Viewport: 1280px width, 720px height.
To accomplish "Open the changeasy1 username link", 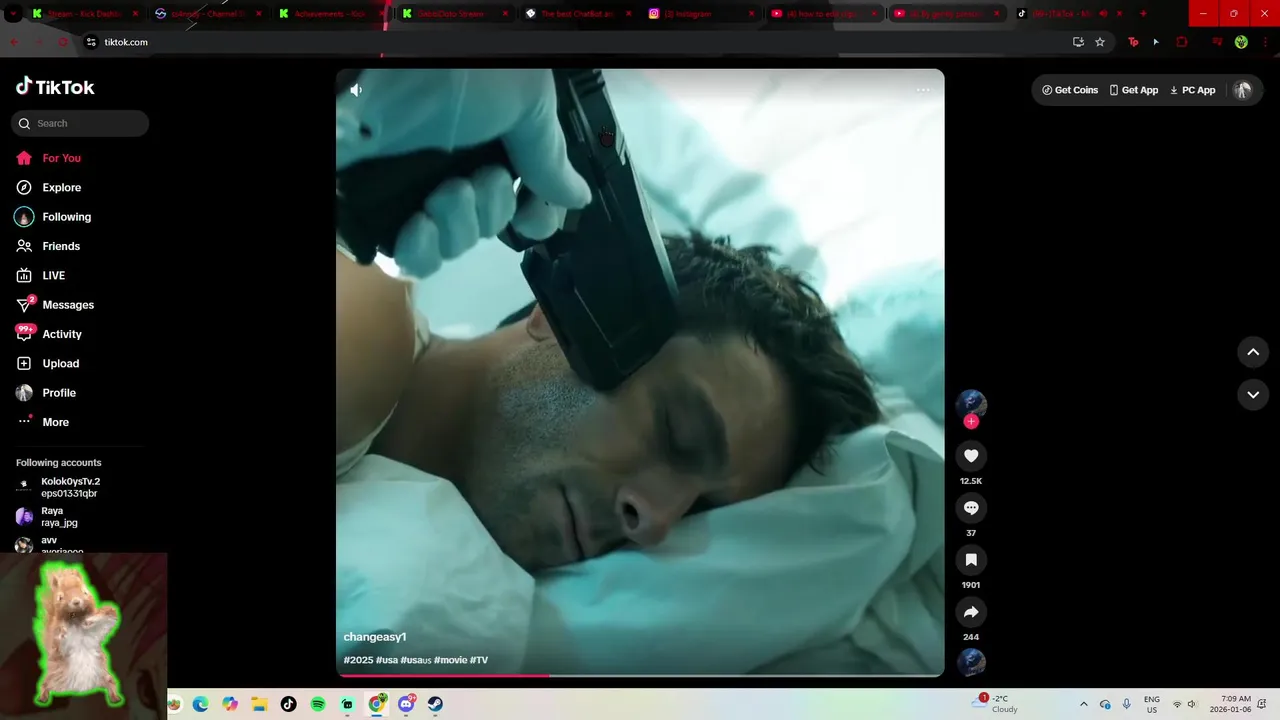I will [375, 637].
